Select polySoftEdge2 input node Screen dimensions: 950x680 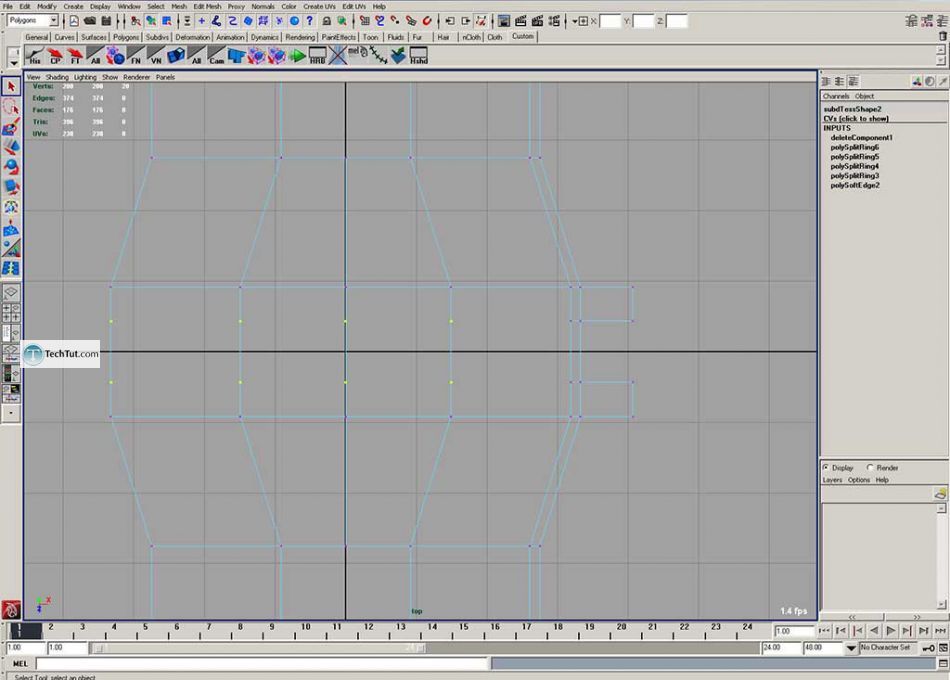pos(855,185)
